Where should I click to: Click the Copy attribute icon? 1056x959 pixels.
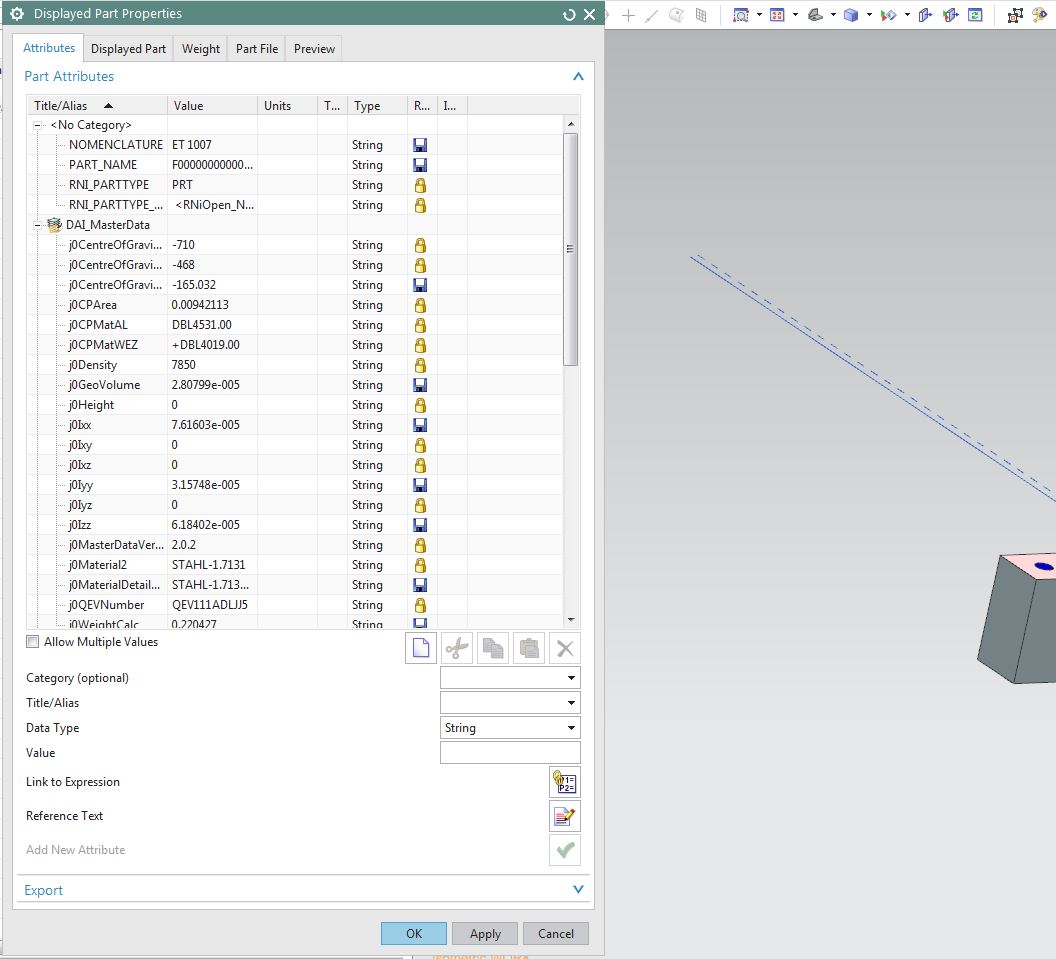tap(493, 649)
